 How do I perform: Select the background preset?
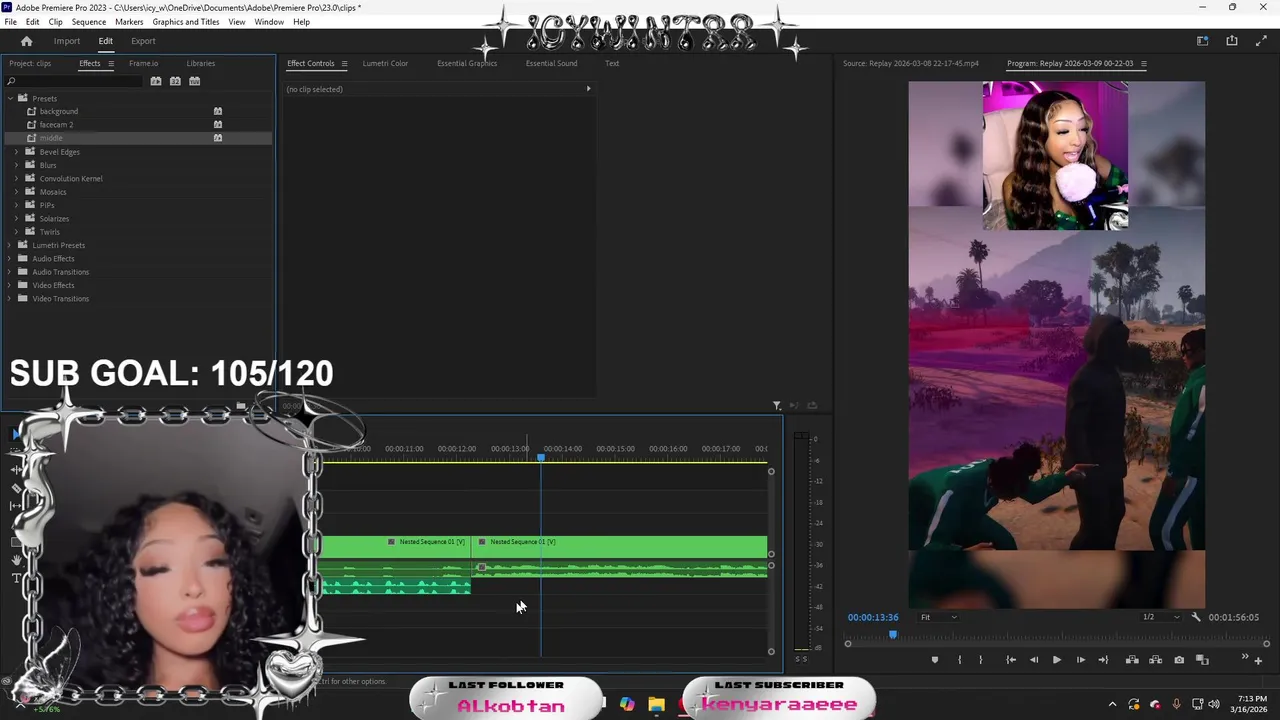[x=59, y=111]
